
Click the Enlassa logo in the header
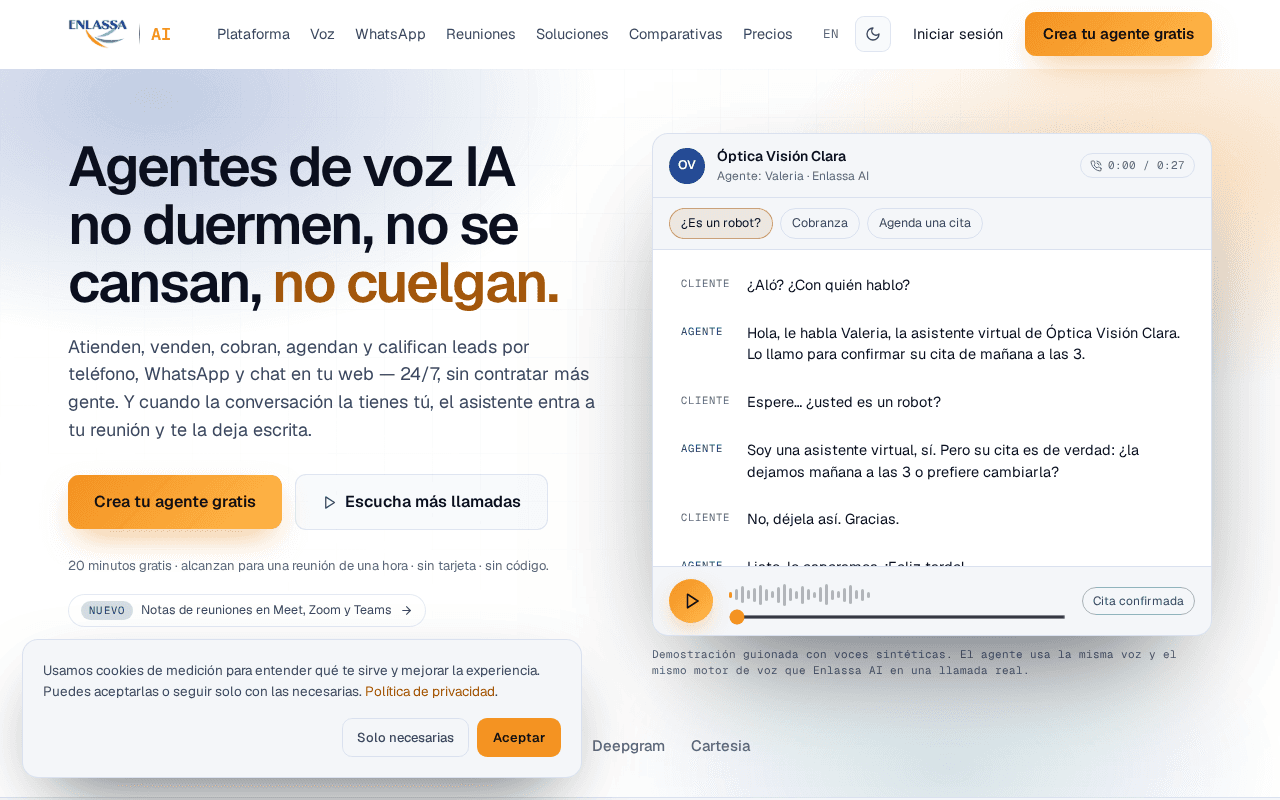98,33
